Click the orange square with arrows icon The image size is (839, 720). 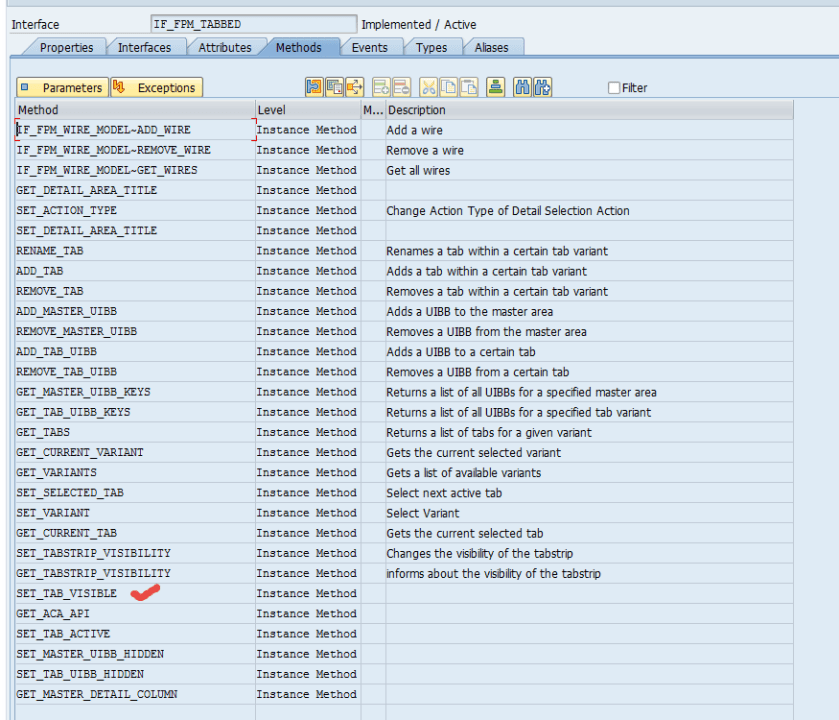(355, 87)
